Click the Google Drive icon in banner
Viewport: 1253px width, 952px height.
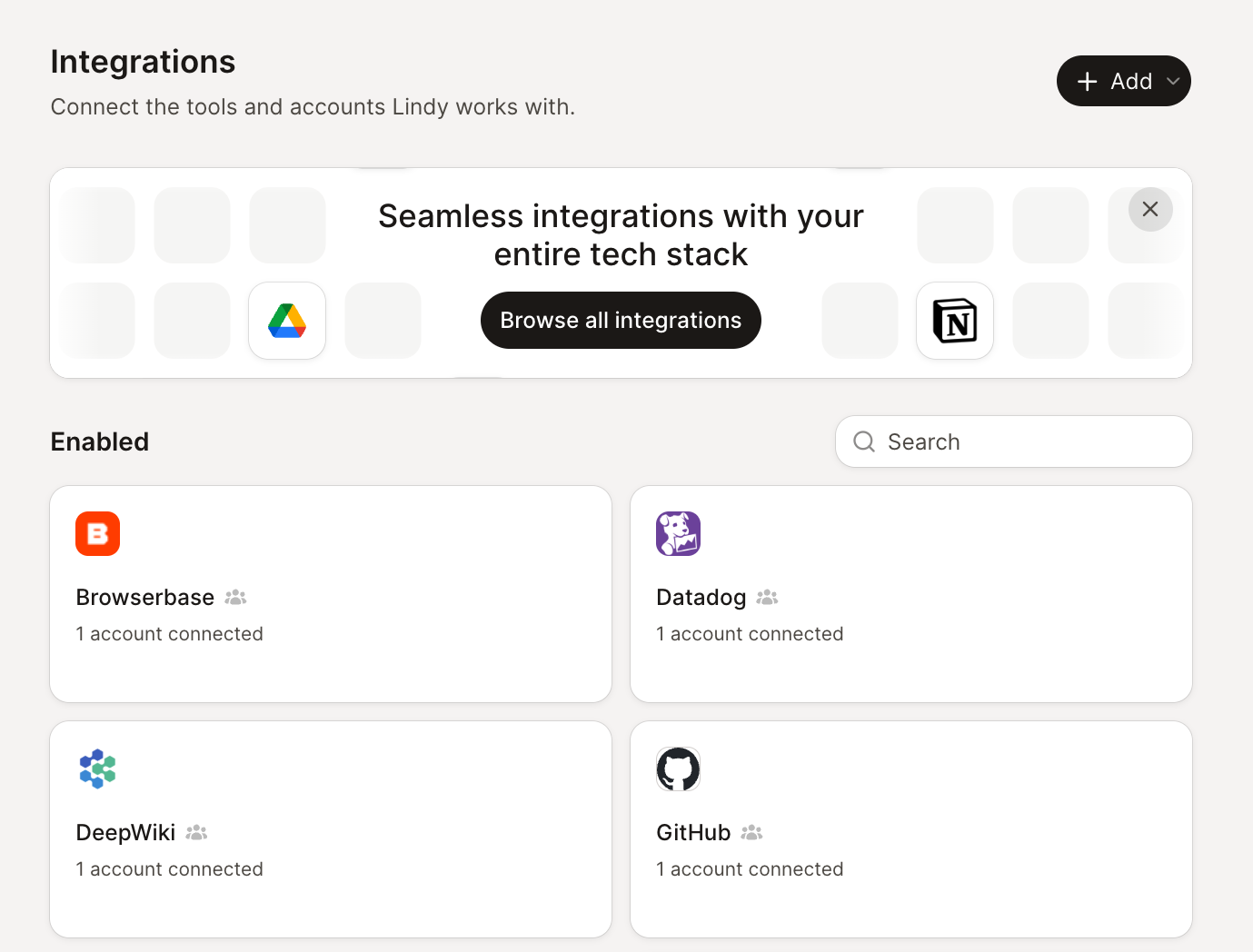click(x=287, y=321)
